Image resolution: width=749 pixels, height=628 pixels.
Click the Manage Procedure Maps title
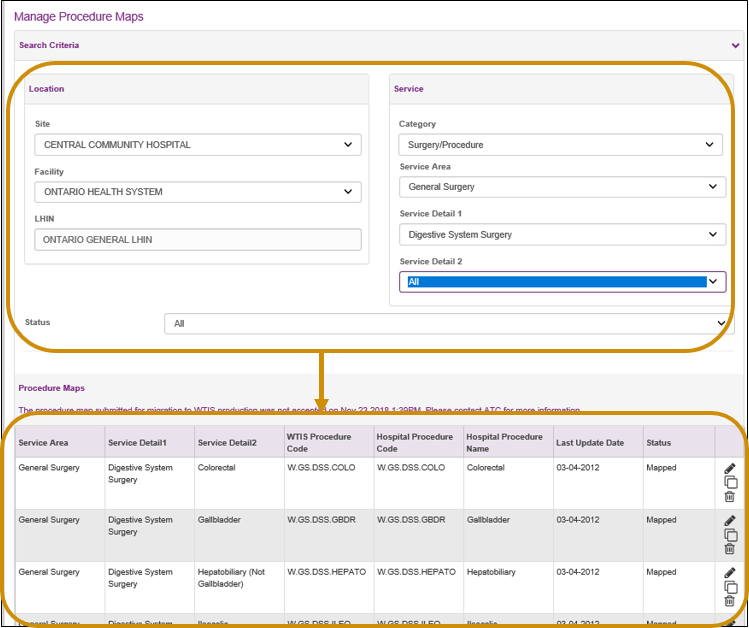pyautogui.click(x=79, y=17)
